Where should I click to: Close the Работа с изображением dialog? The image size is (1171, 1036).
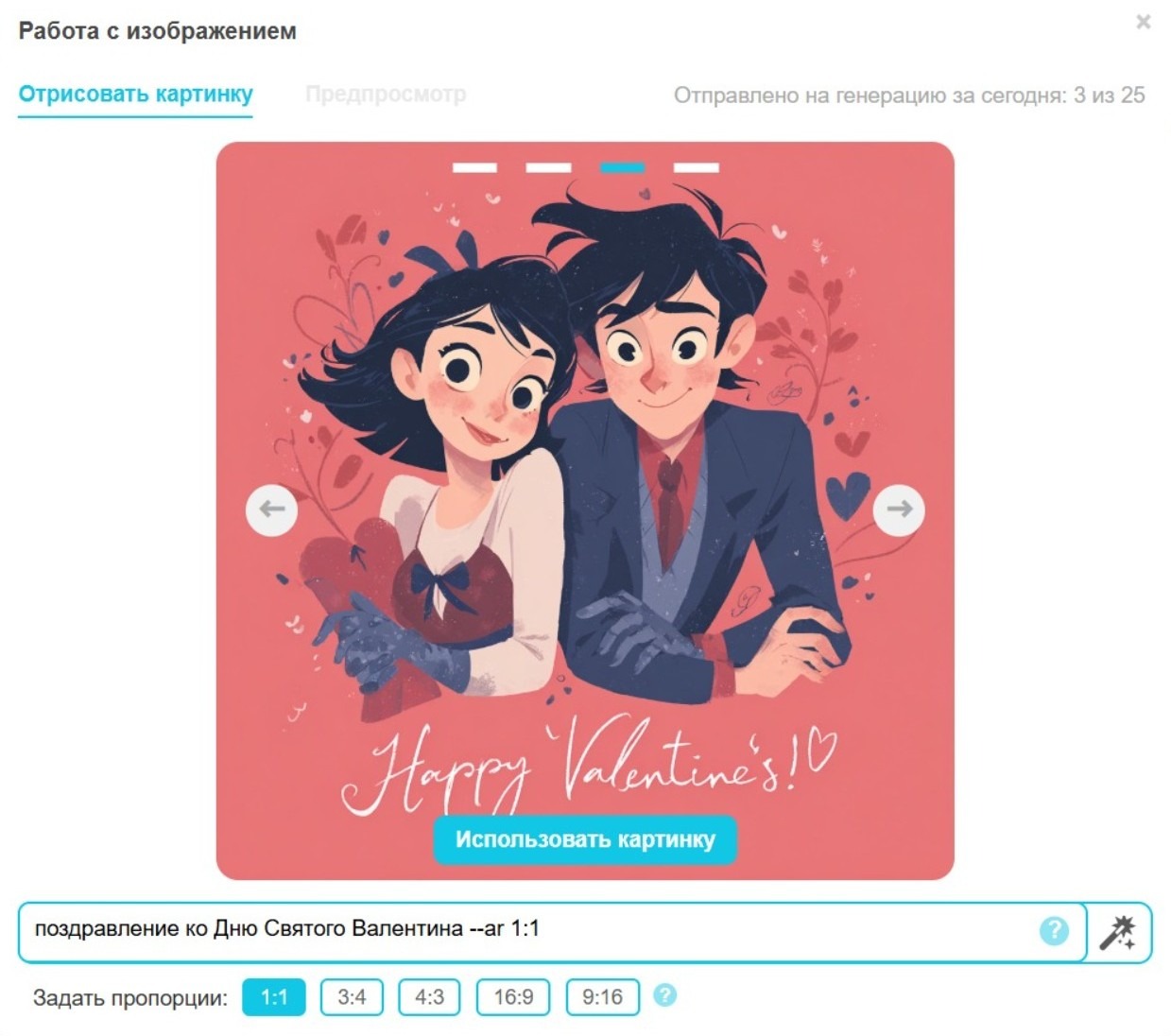tap(1143, 22)
